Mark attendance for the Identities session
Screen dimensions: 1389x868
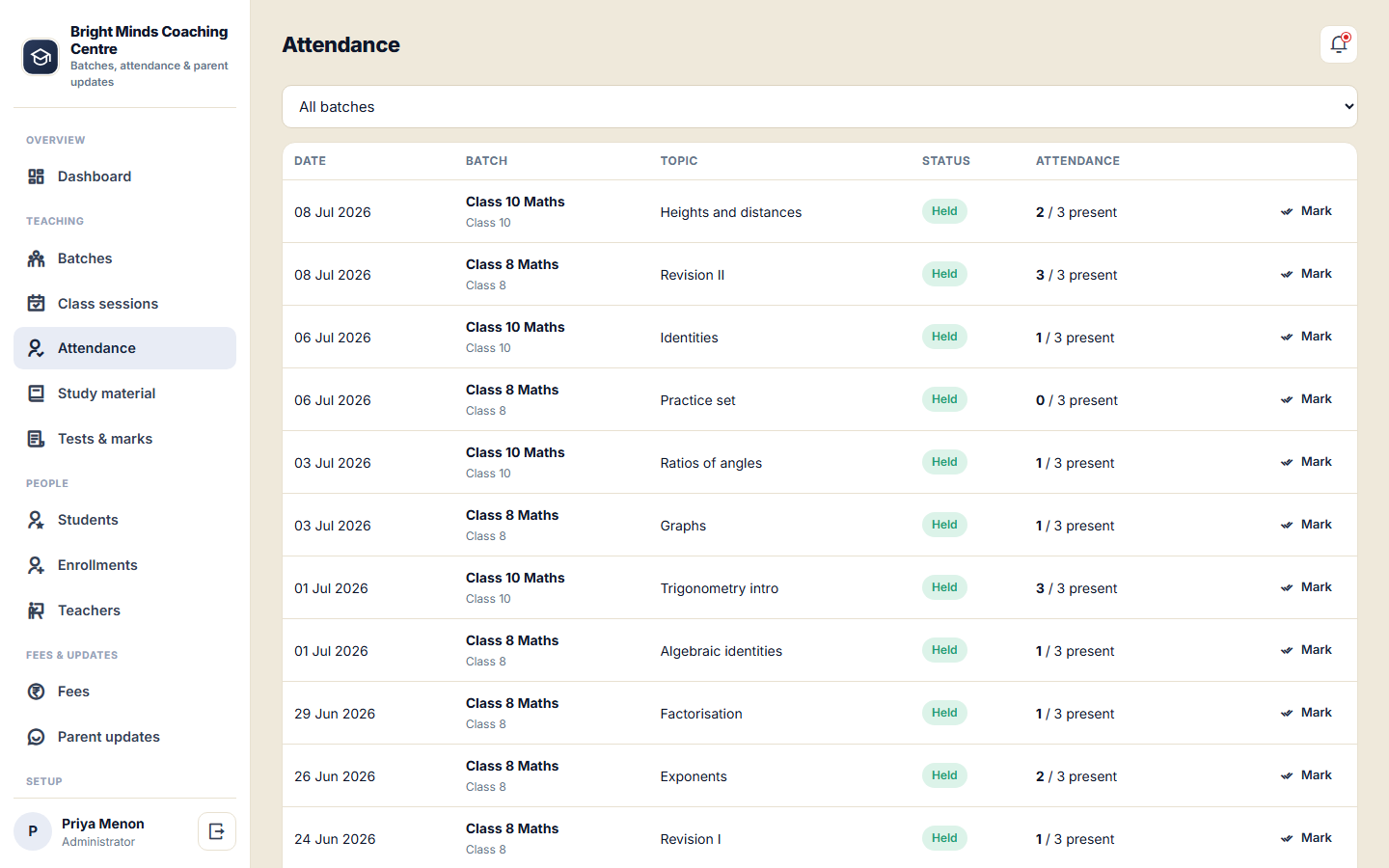(x=1306, y=337)
